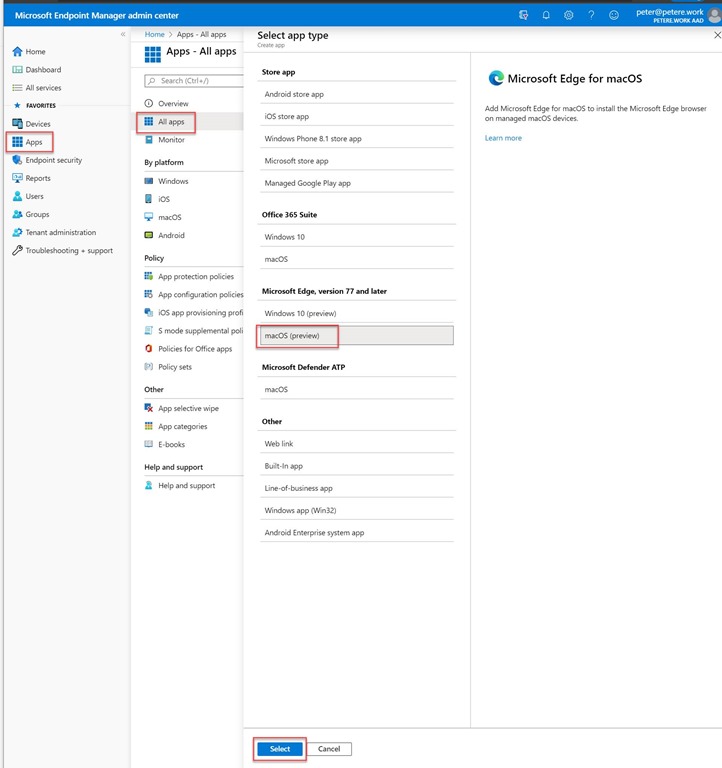
Task: Choose Android store app type
Action: 294,94
